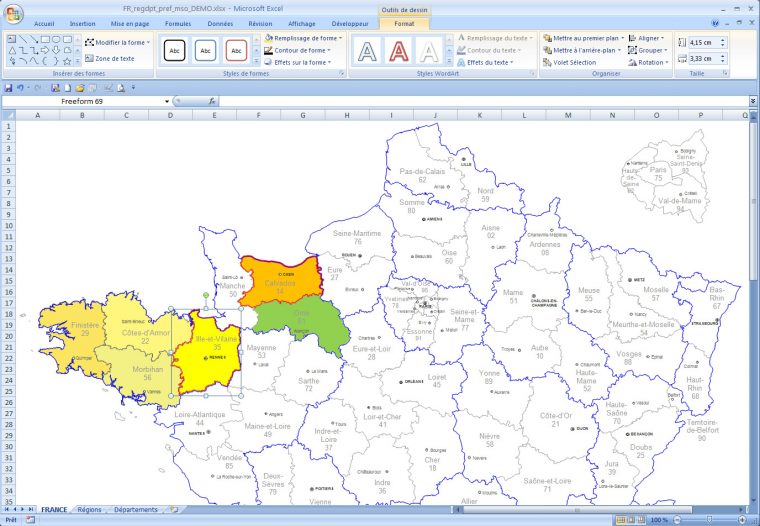The height and width of the screenshot is (526, 760).
Task: Select the red WordArt A style
Action: coord(398,50)
